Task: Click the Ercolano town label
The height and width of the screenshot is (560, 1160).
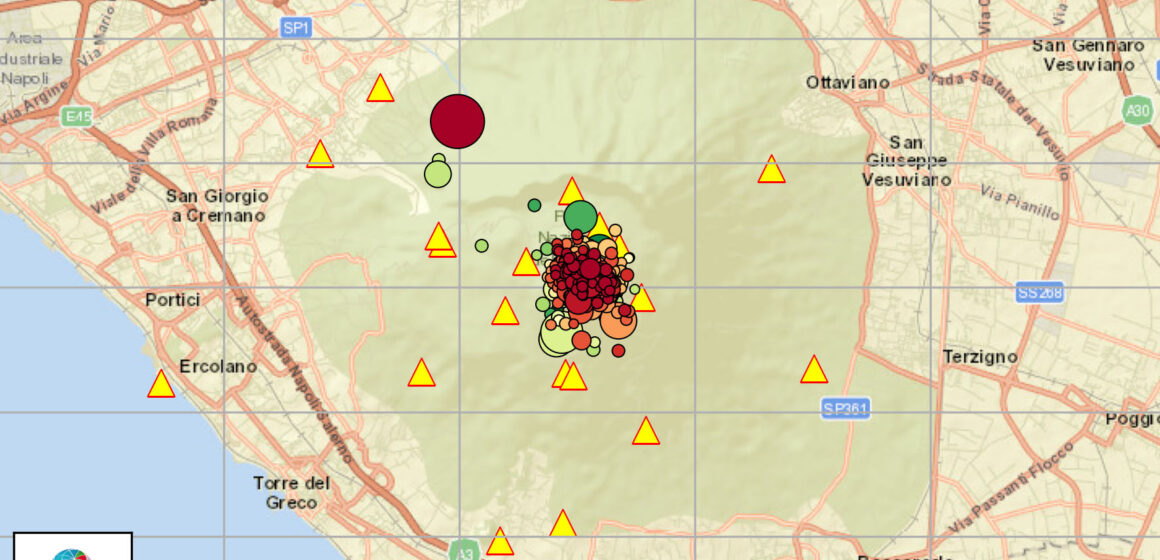Action: click(218, 367)
